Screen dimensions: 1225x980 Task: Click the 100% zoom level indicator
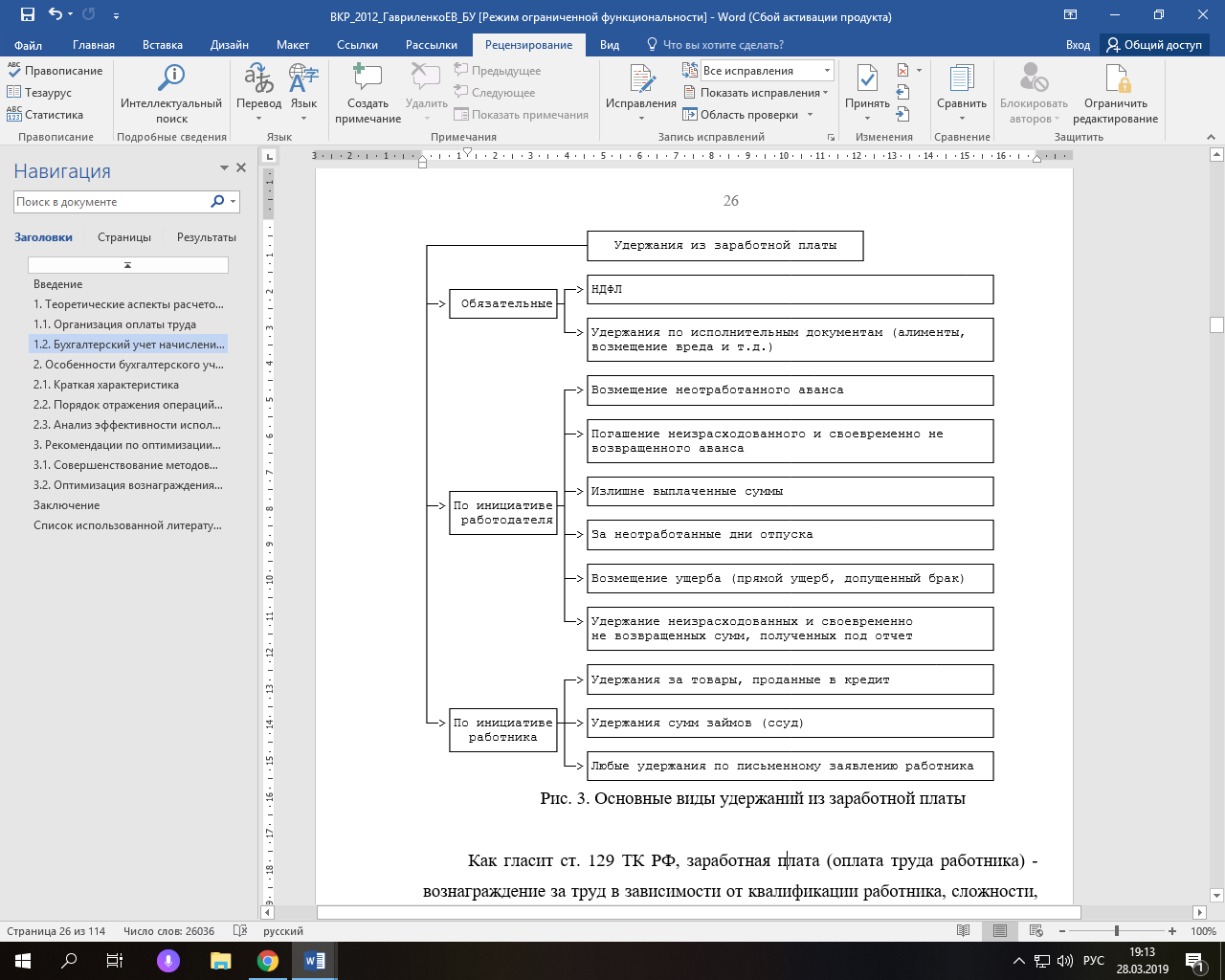click(x=1203, y=931)
